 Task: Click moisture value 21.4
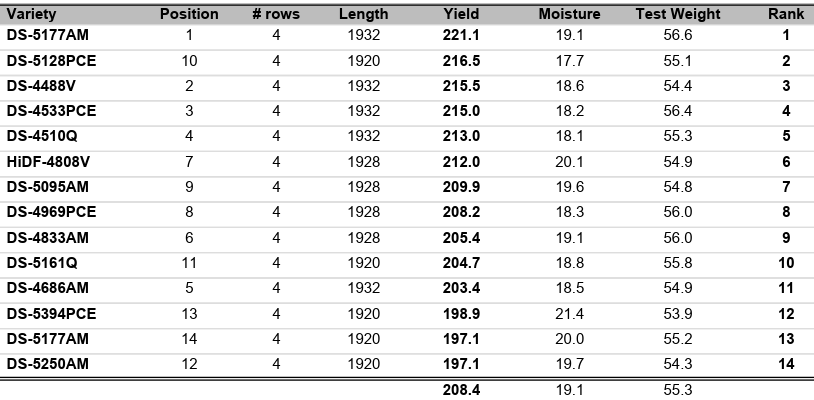pyautogui.click(x=569, y=314)
